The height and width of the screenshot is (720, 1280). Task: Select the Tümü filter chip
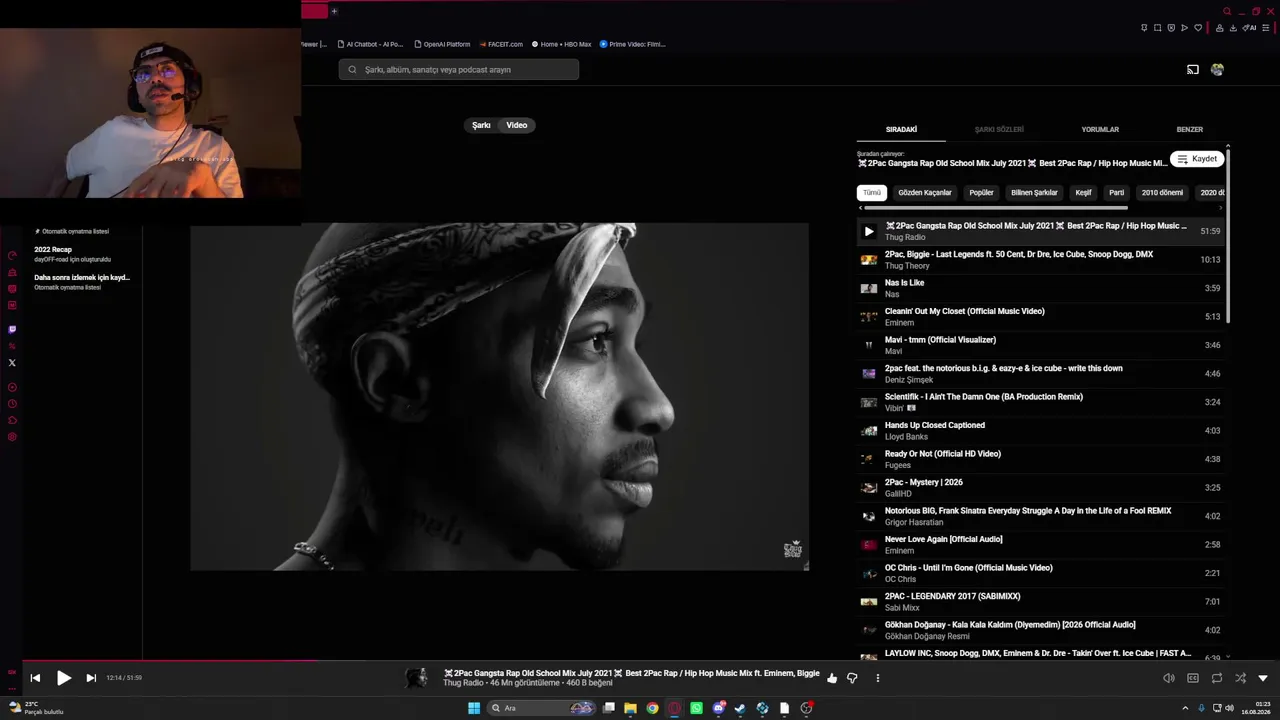[872, 192]
